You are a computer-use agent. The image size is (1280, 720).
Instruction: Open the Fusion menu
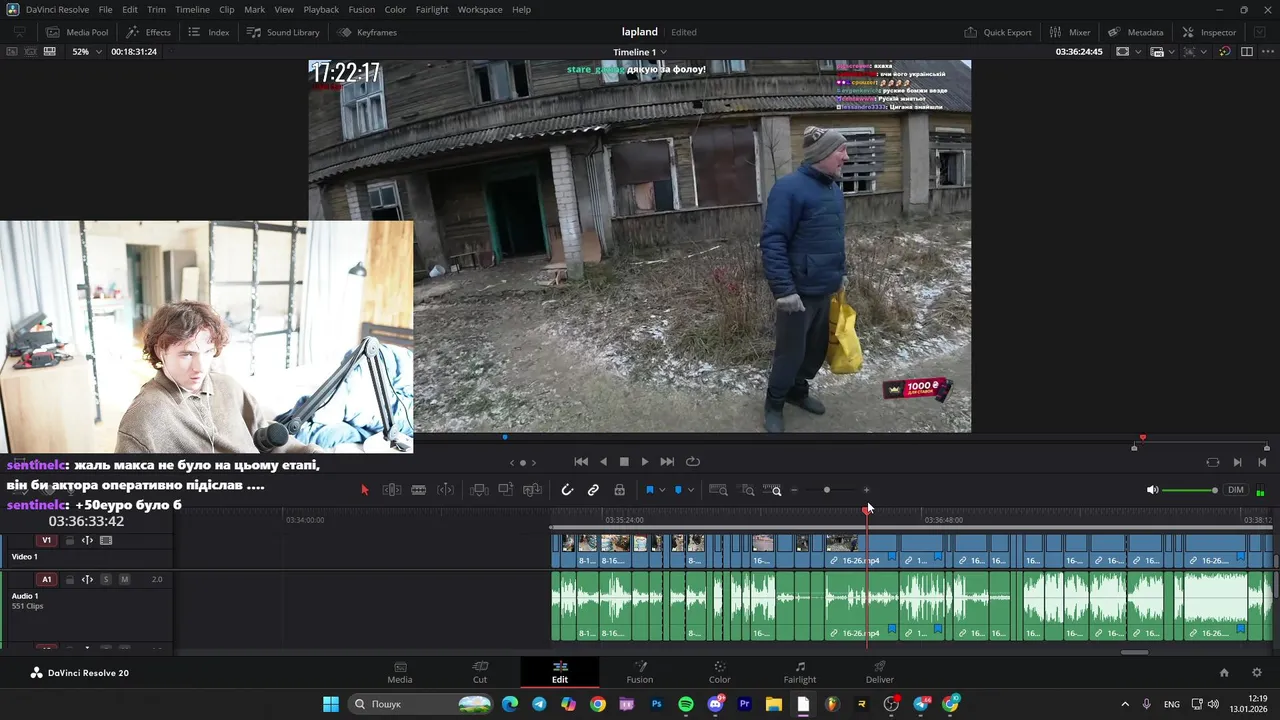point(362,9)
